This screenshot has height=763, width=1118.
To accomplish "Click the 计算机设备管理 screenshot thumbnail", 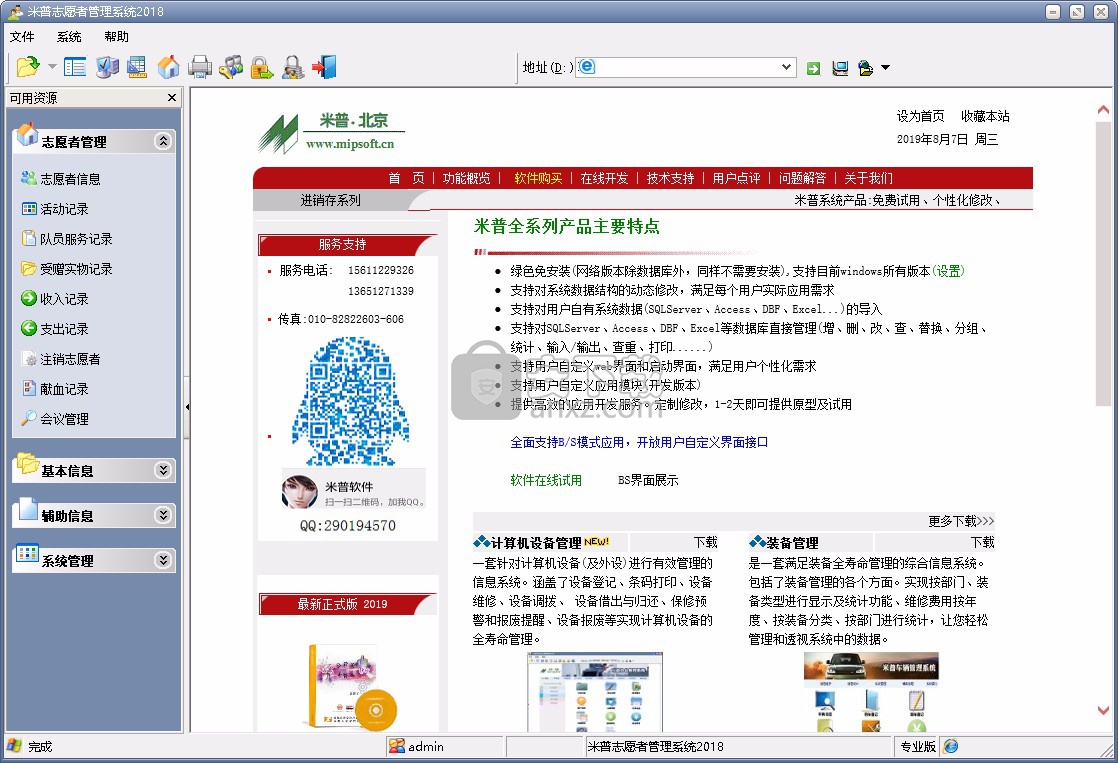I will (595, 692).
